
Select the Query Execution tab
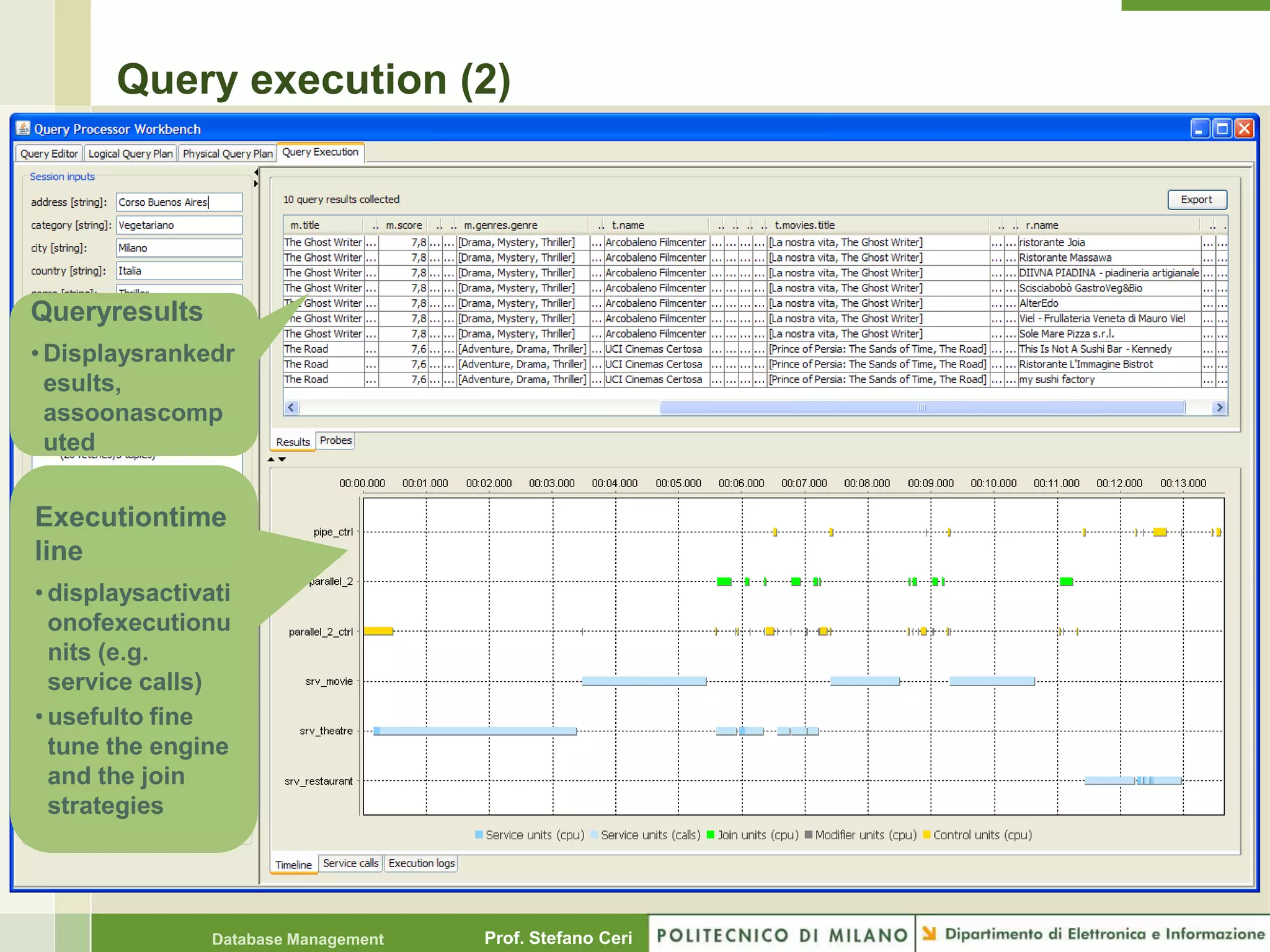321,152
